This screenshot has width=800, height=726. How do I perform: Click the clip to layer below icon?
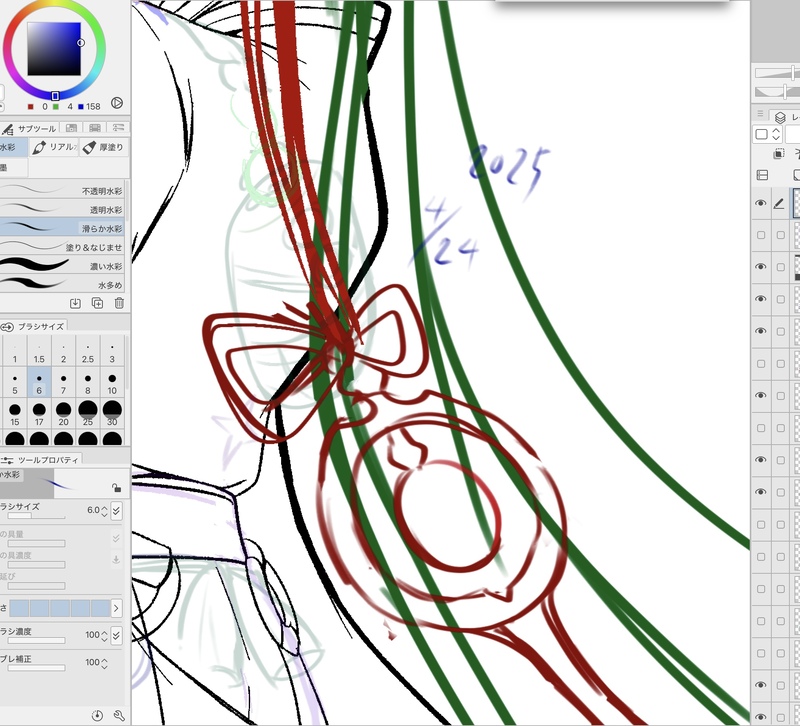coord(779,154)
